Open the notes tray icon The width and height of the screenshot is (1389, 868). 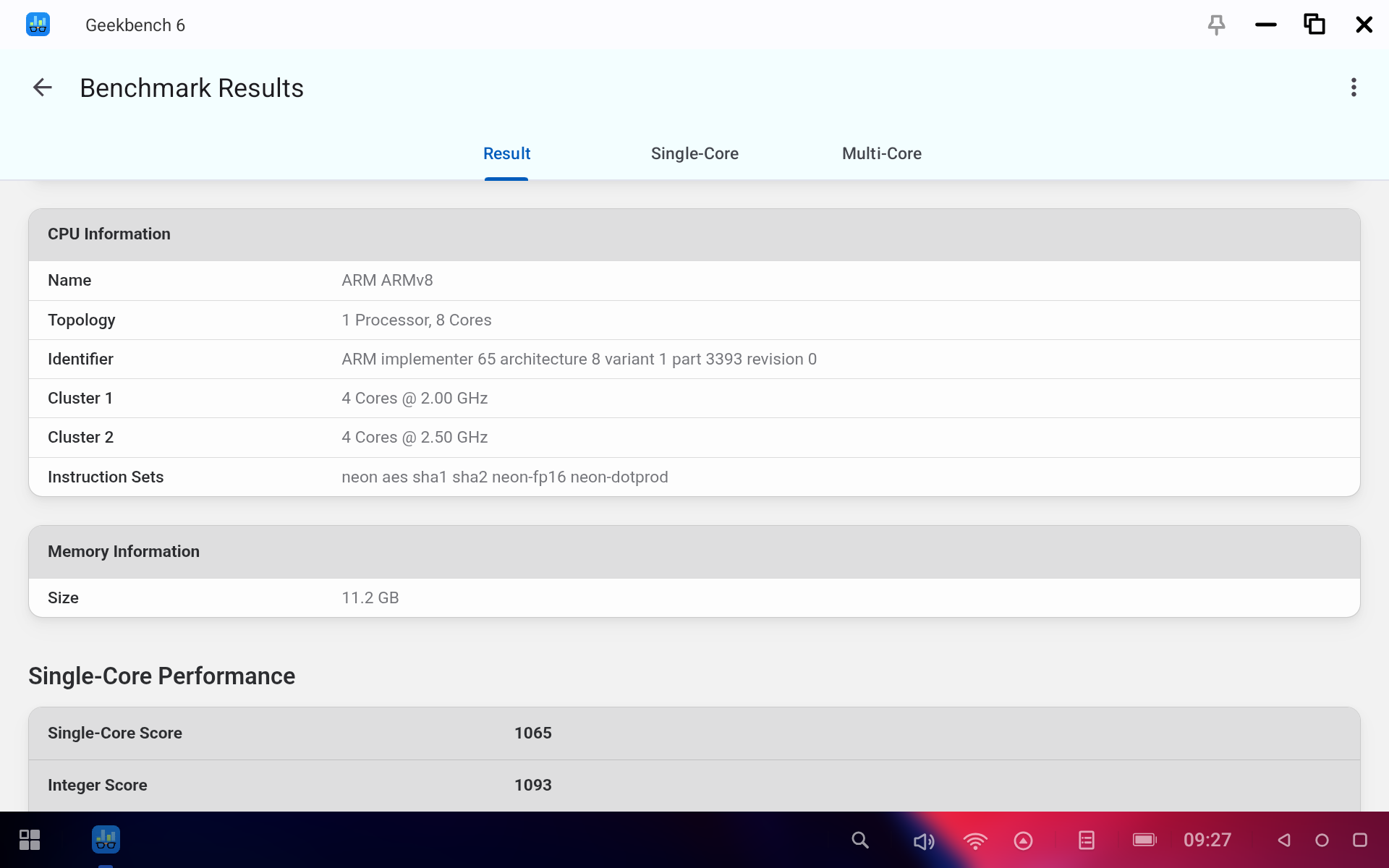click(1086, 840)
